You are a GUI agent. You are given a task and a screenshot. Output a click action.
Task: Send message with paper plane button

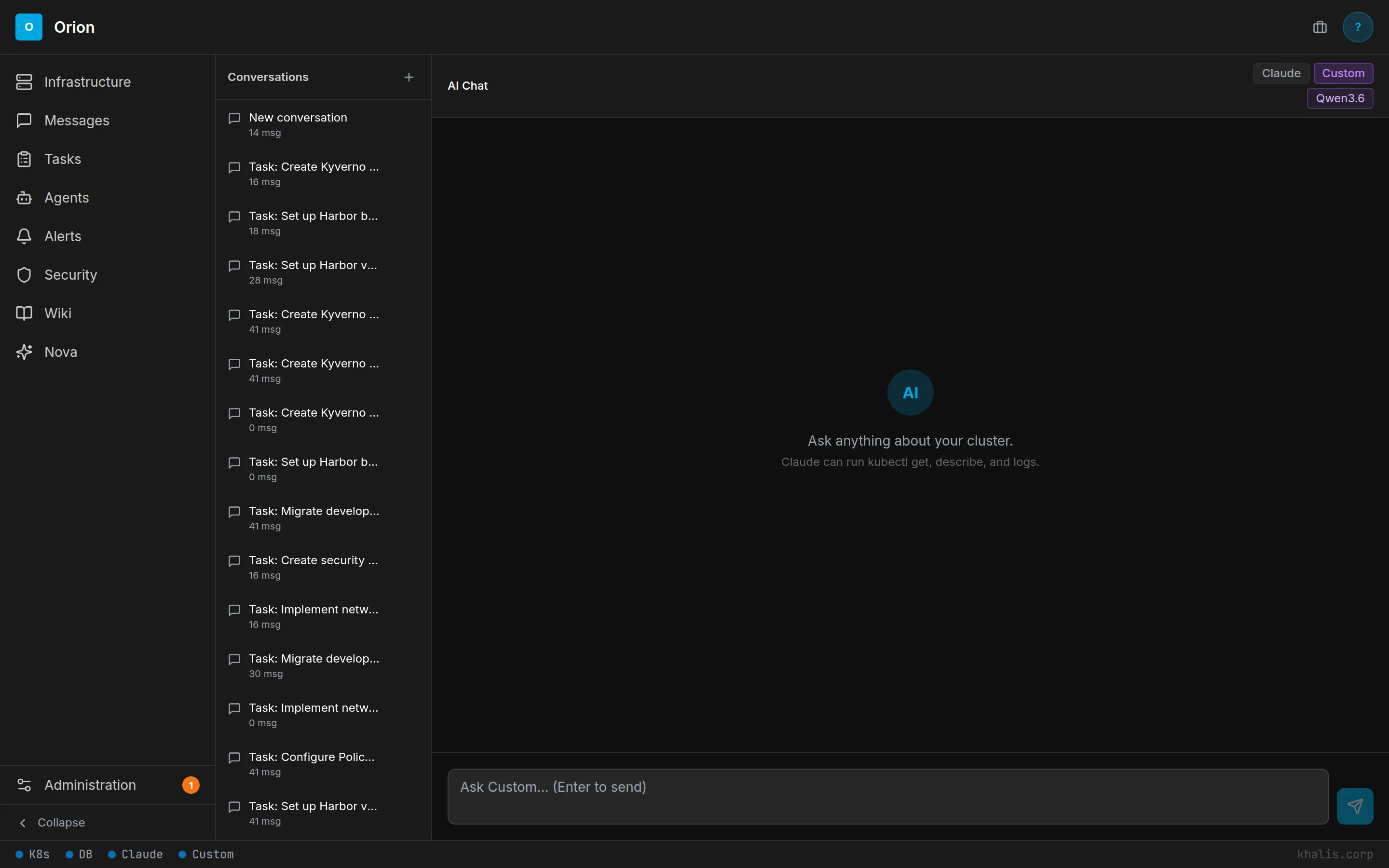pyautogui.click(x=1355, y=806)
